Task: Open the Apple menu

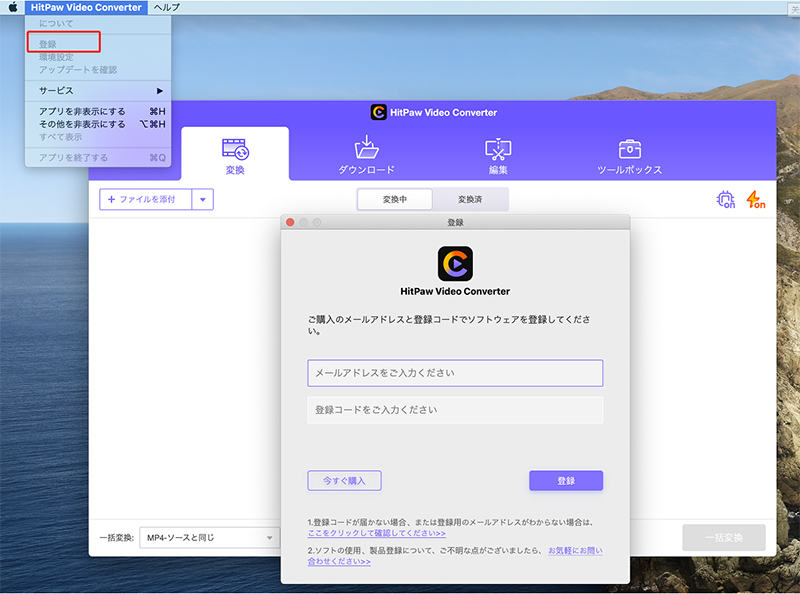Action: tap(13, 7)
